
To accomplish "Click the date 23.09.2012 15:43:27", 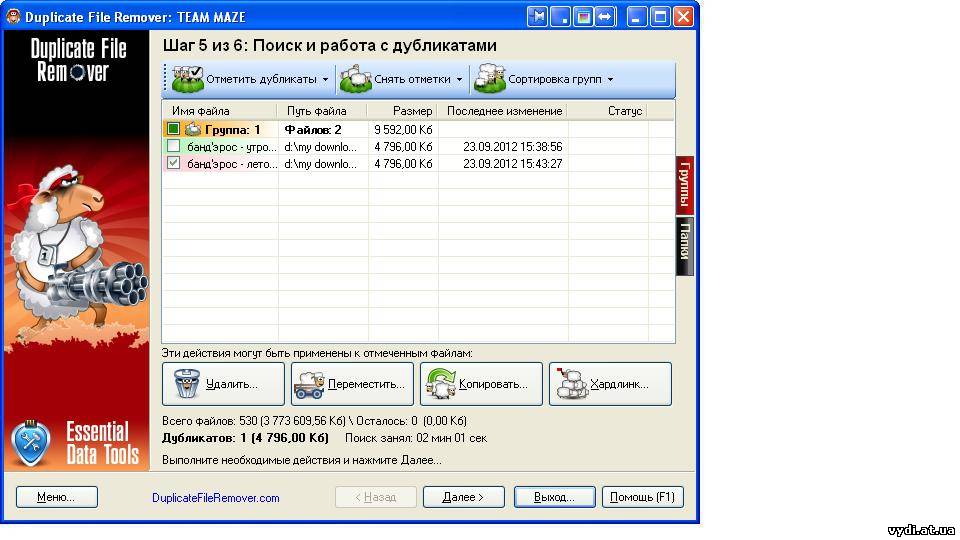I will pyautogui.click(x=512, y=164).
